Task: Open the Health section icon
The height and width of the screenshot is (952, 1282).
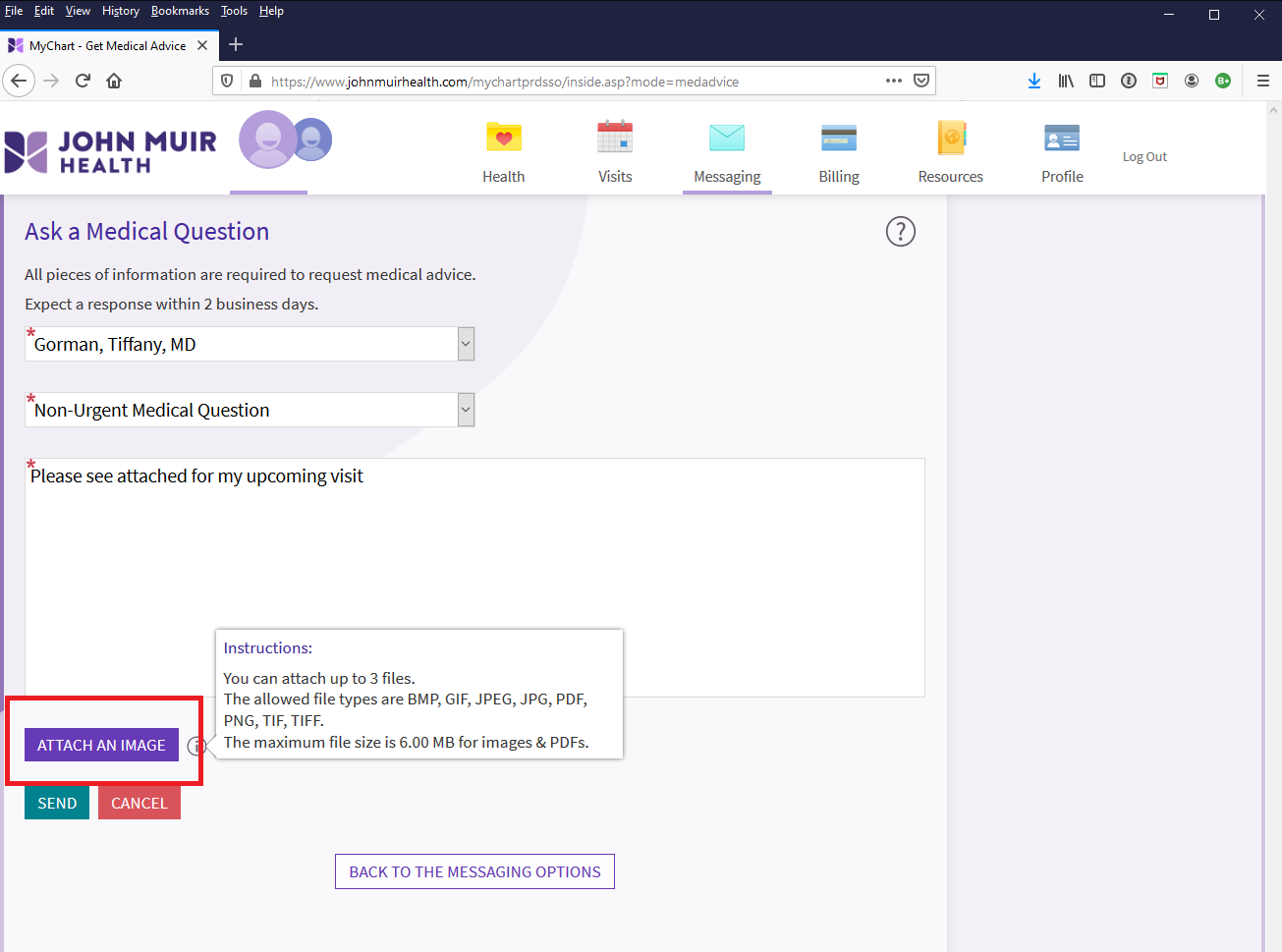Action: click(x=503, y=139)
